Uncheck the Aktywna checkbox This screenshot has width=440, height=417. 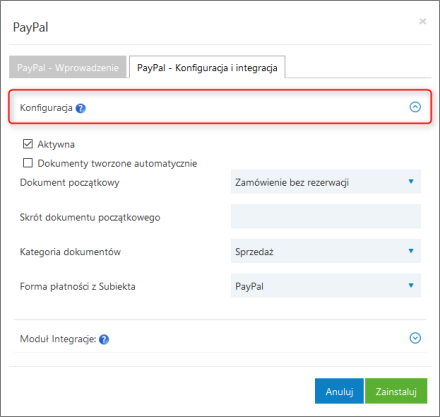click(28, 144)
